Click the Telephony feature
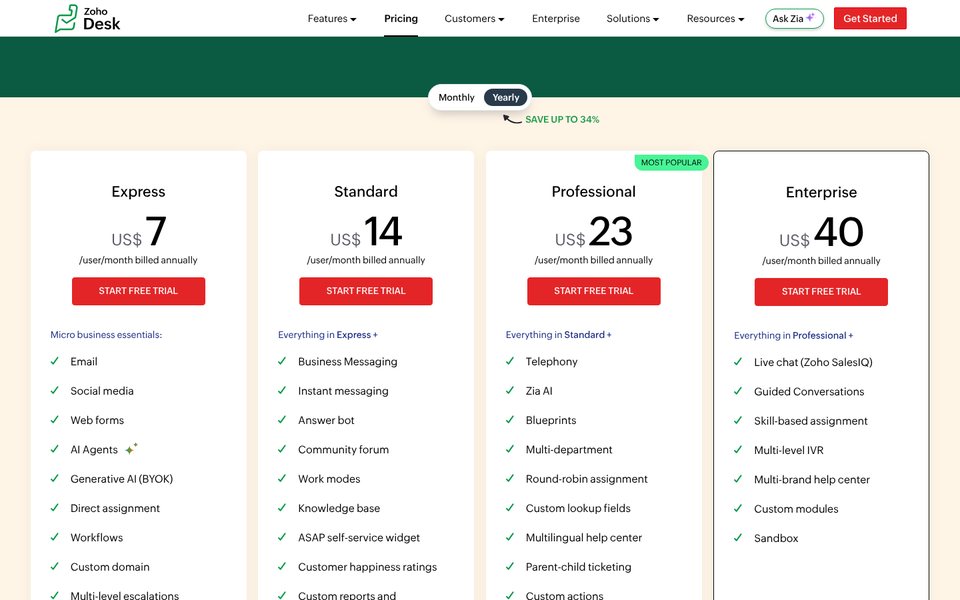 pos(551,362)
